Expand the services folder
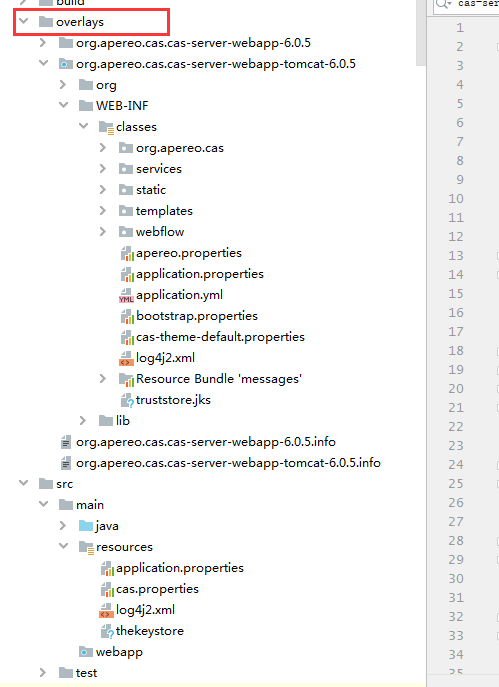The height and width of the screenshot is (687, 499). pyautogui.click(x=103, y=168)
